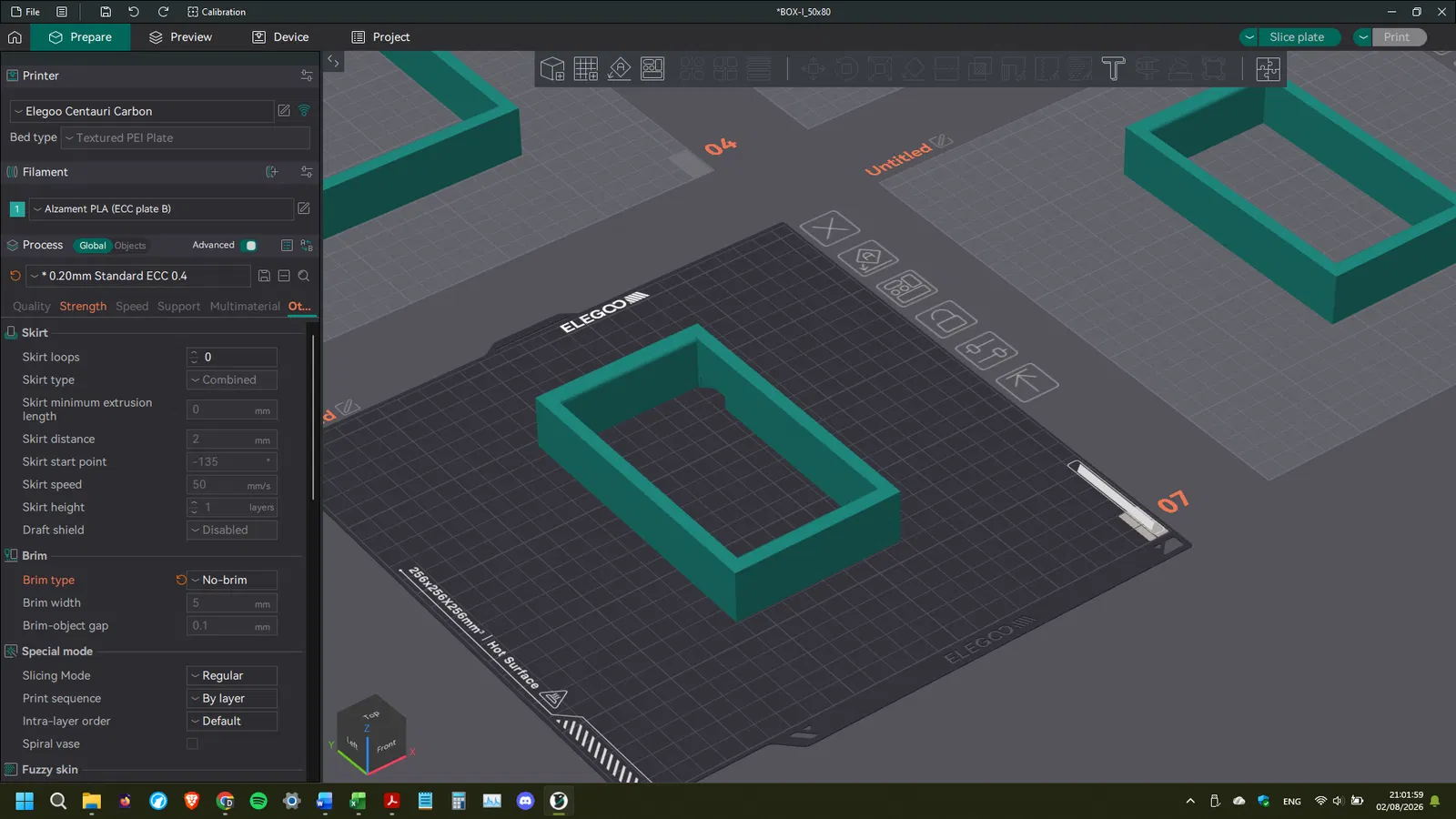Open the Bed type dropdown

tap(186, 138)
